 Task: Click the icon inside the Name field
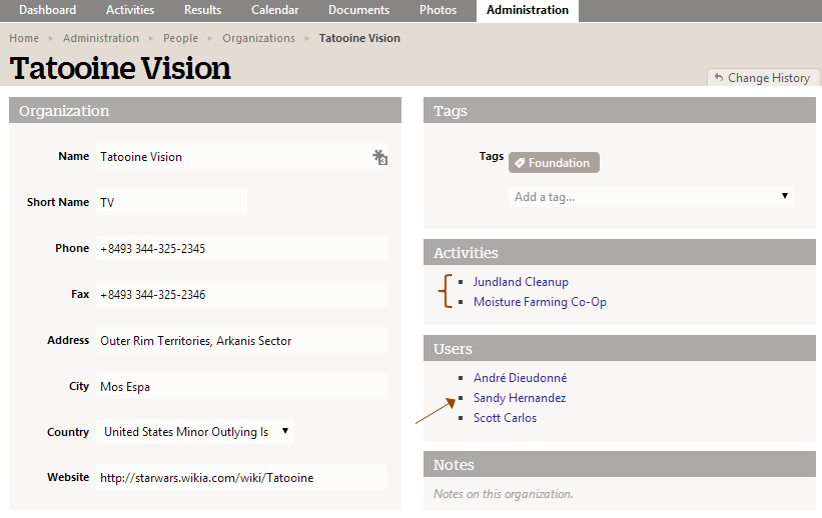point(380,157)
